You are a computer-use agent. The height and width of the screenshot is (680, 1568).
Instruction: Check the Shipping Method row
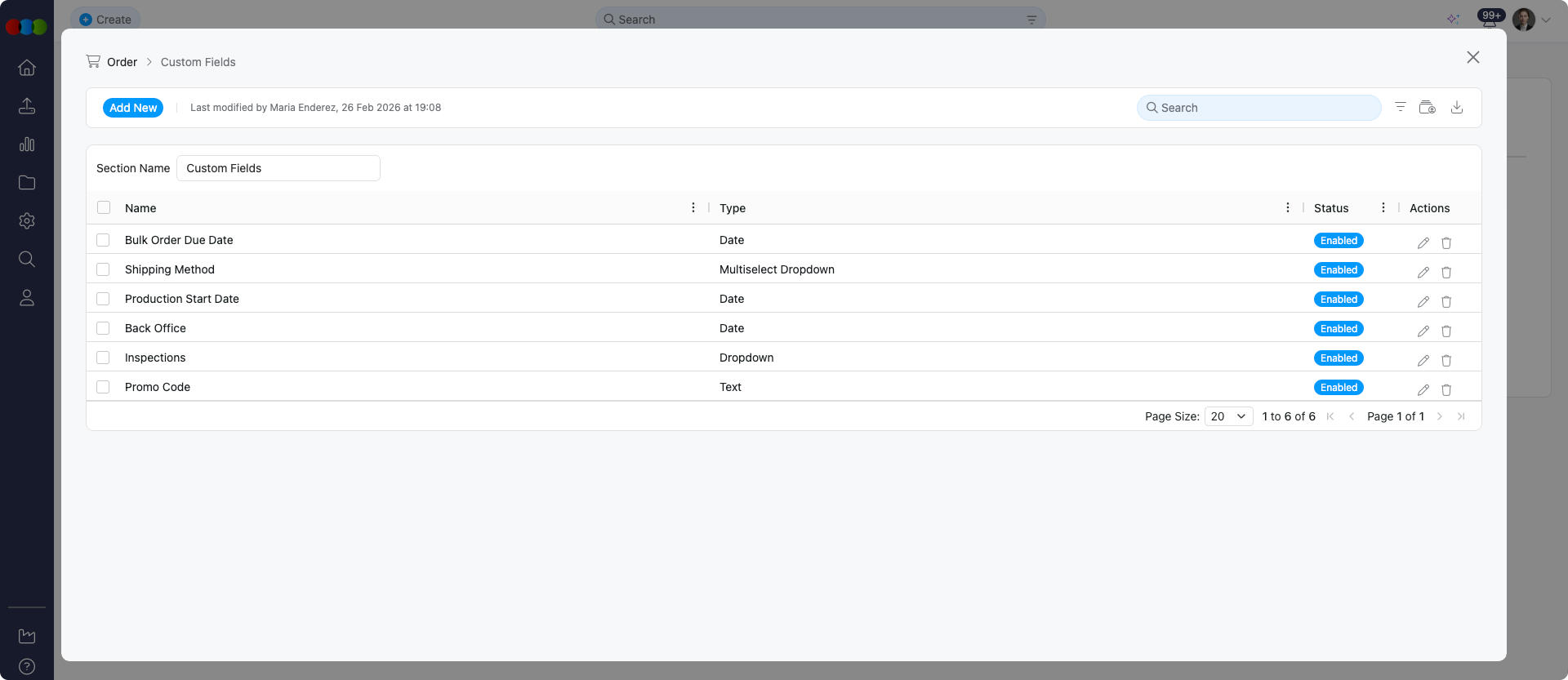click(103, 269)
